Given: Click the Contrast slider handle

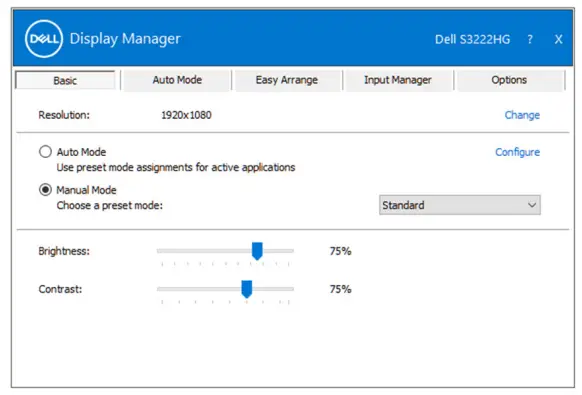Looking at the screenshot, I should [x=246, y=289].
